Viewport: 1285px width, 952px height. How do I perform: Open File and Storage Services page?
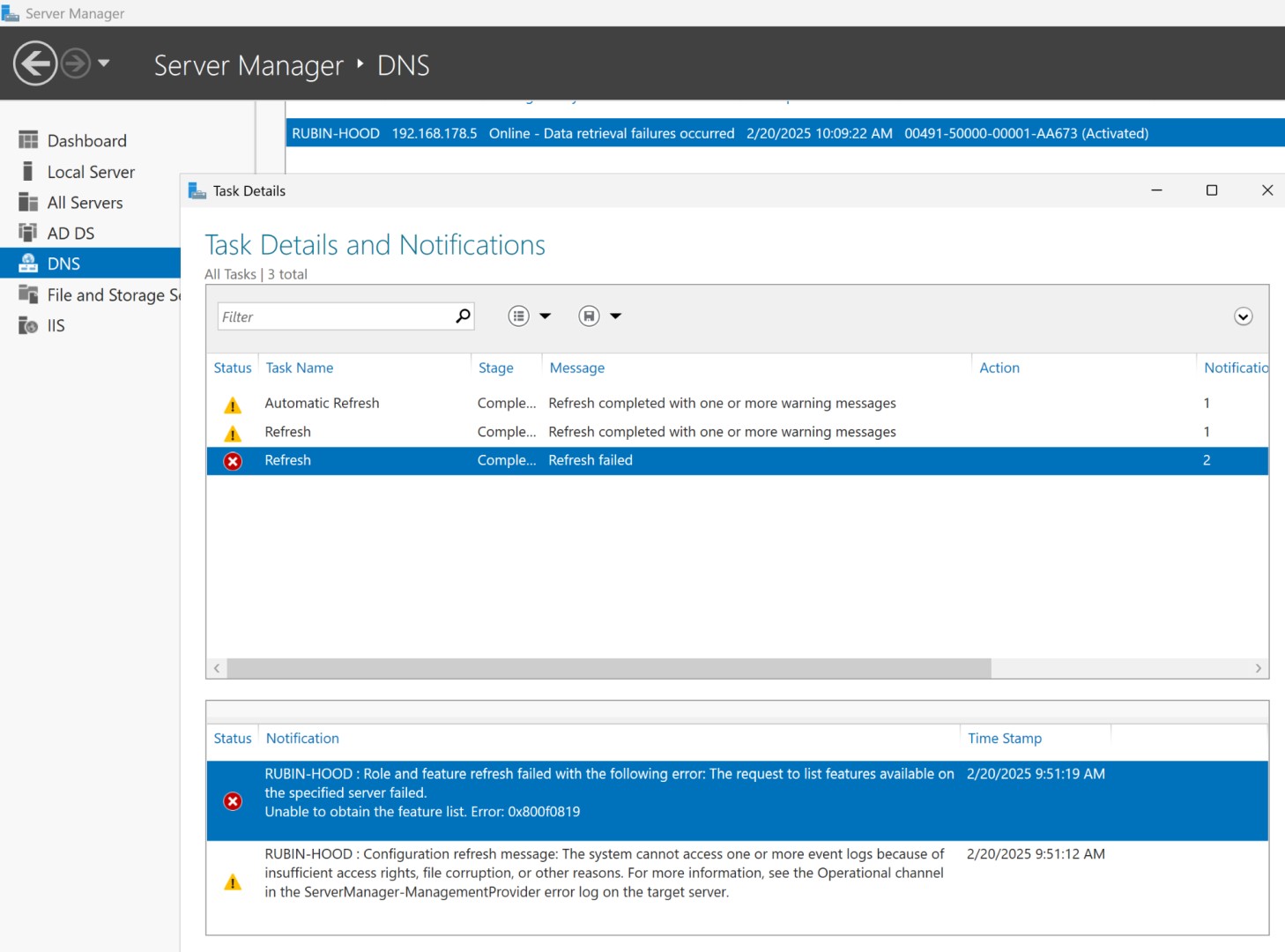(114, 295)
